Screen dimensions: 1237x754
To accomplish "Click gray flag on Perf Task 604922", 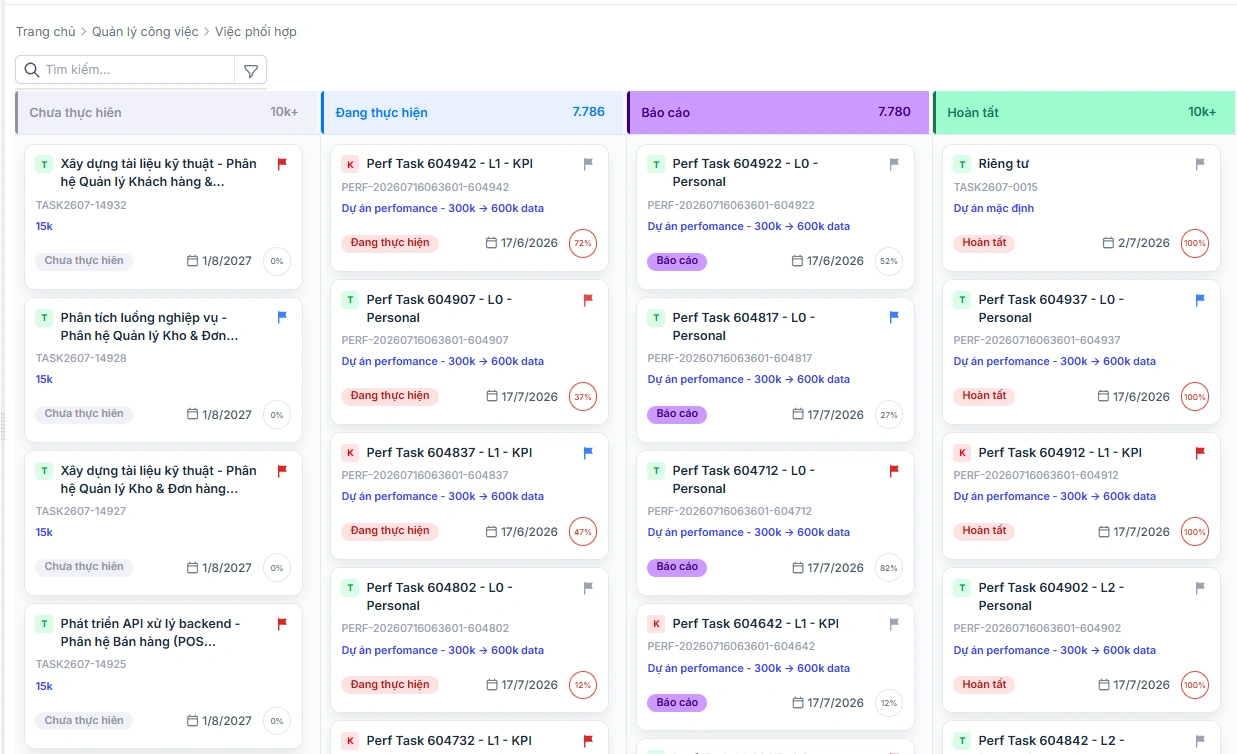I will coord(894,164).
